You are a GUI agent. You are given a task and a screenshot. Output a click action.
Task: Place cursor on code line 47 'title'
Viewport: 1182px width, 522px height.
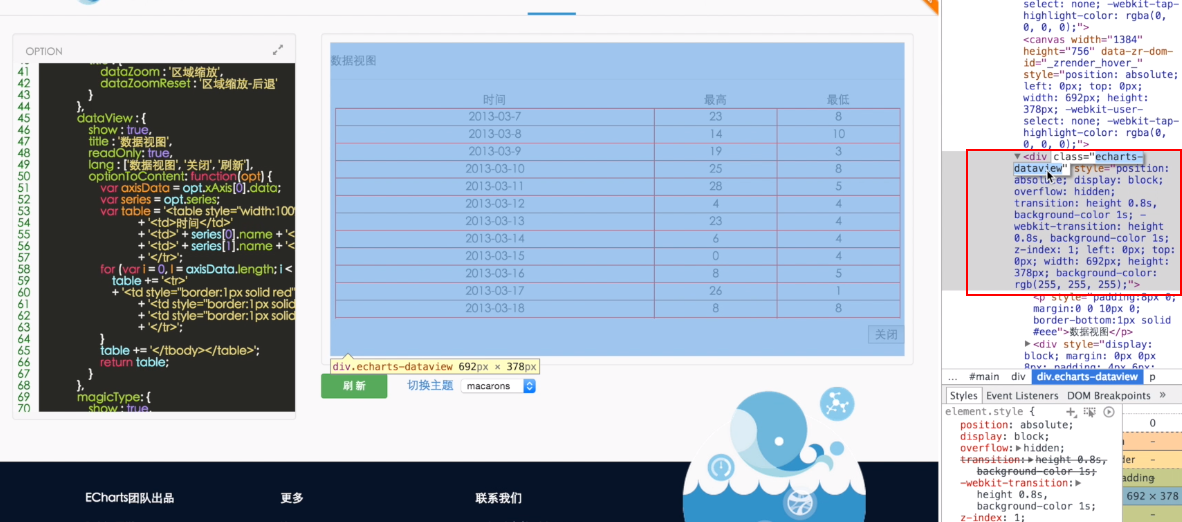coord(129,141)
